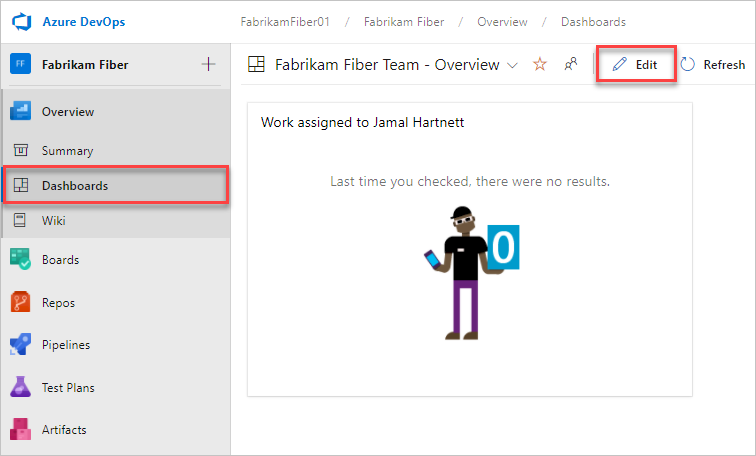Click the FF project avatar icon

[x=20, y=64]
